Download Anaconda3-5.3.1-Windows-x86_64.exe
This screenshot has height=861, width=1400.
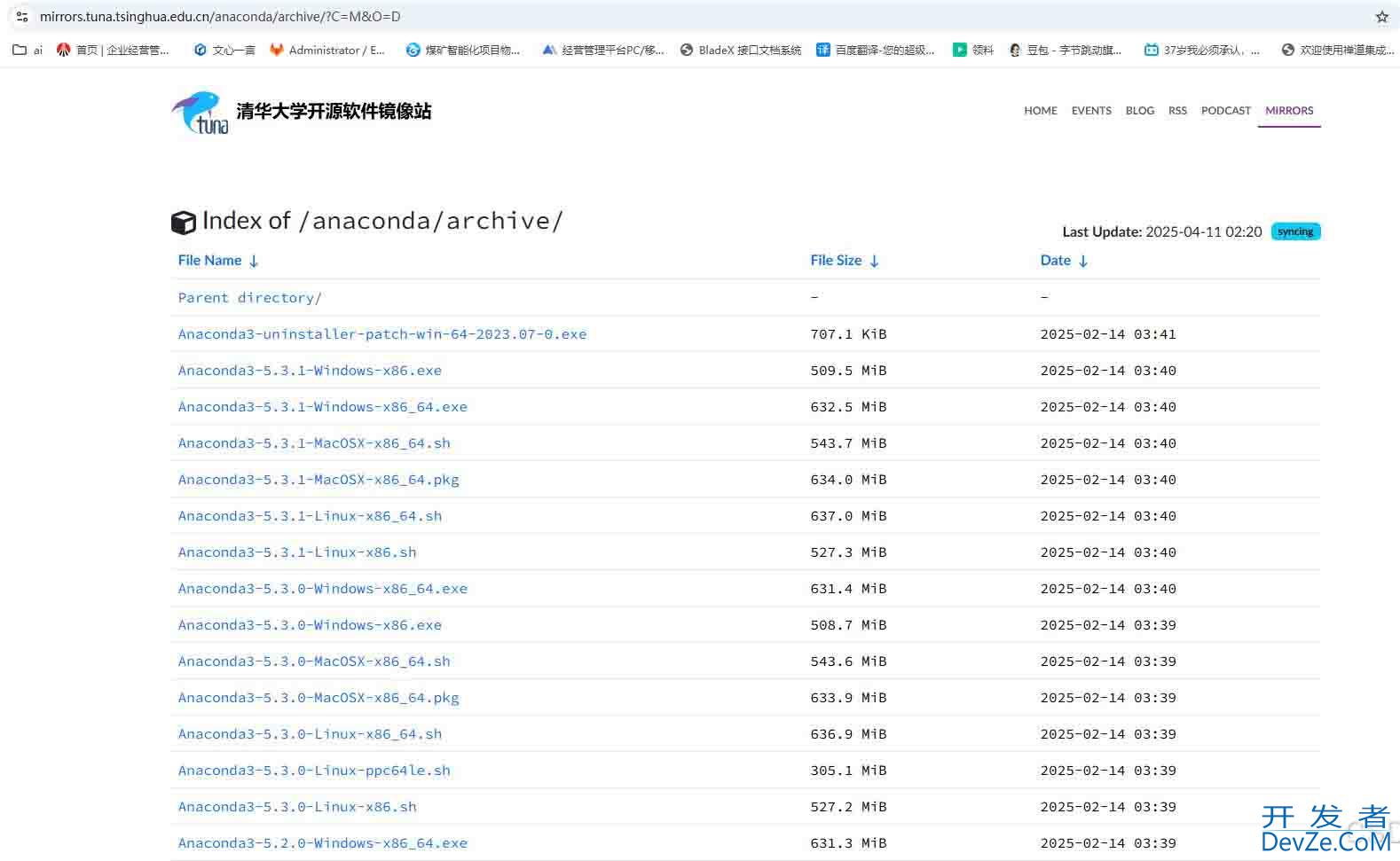[x=322, y=407]
